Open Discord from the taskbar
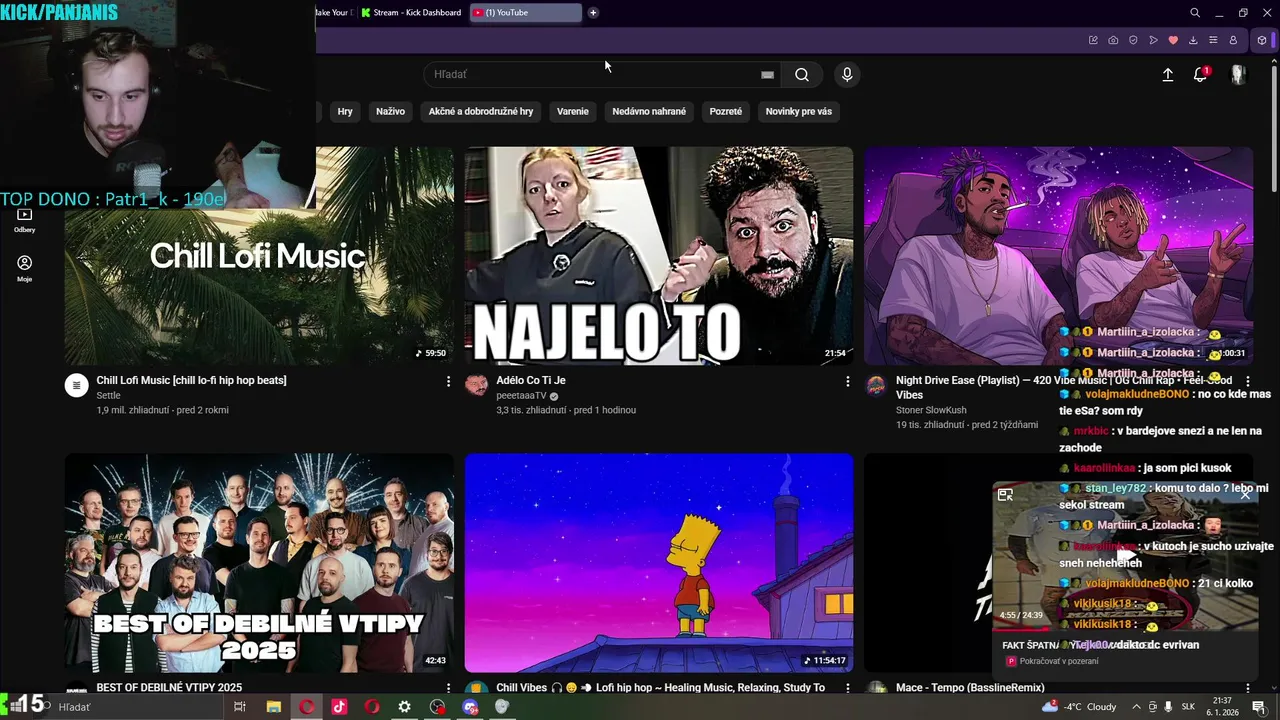Image resolution: width=1280 pixels, height=720 pixels. pyautogui.click(x=470, y=707)
